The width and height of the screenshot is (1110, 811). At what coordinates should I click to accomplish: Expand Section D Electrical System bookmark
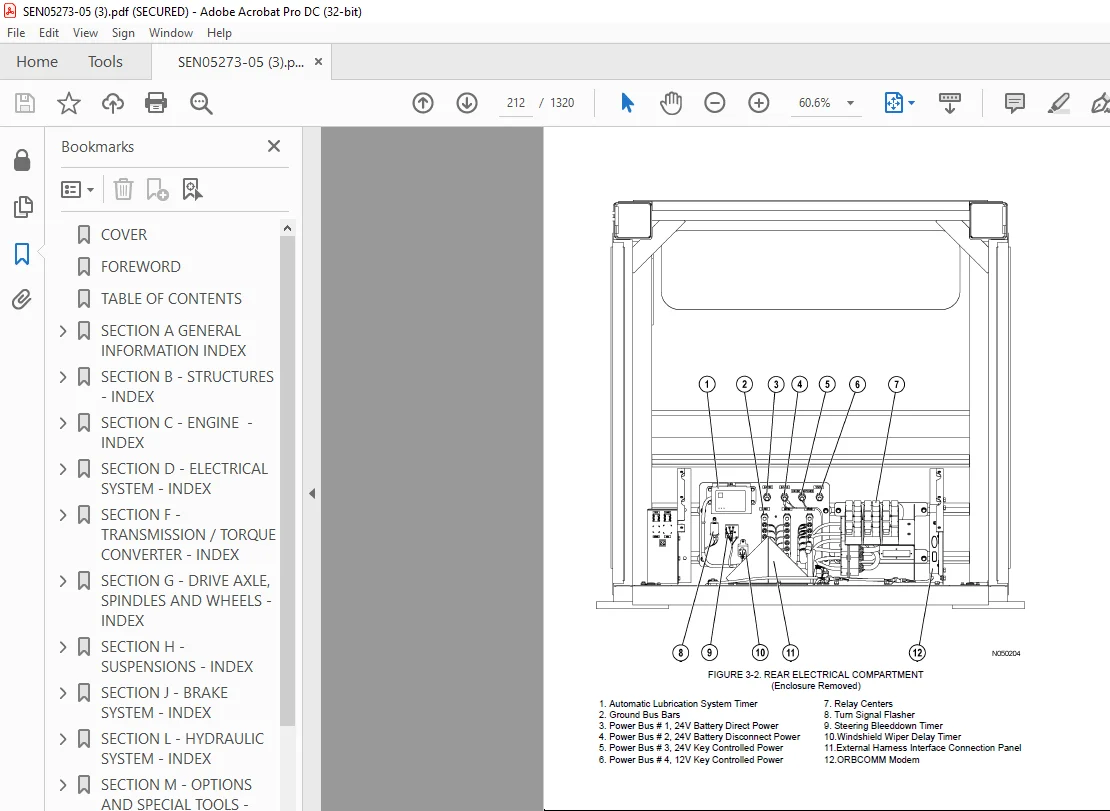[x=63, y=468]
